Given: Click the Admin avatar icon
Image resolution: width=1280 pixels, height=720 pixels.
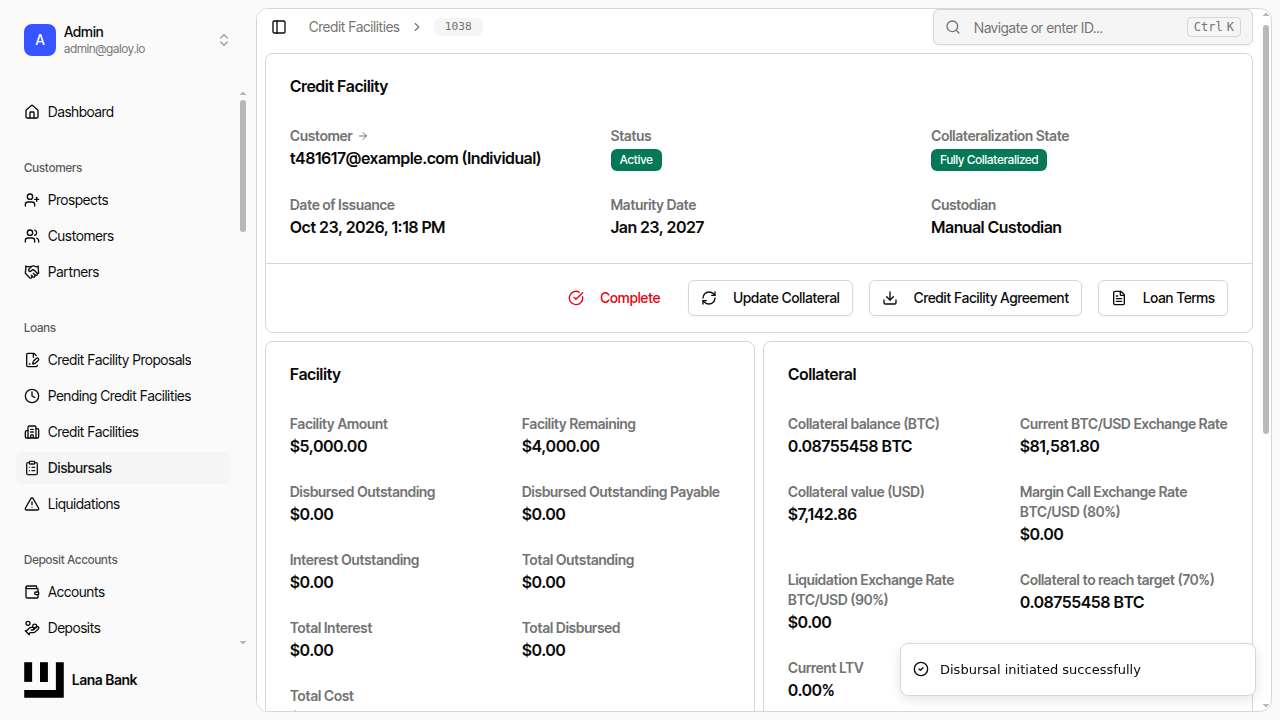Looking at the screenshot, I should point(40,40).
